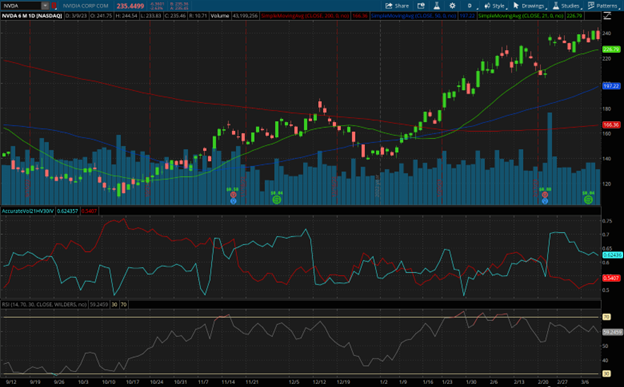Expand the Patterns dropdown
This screenshot has width=624, height=387.
[603, 6]
